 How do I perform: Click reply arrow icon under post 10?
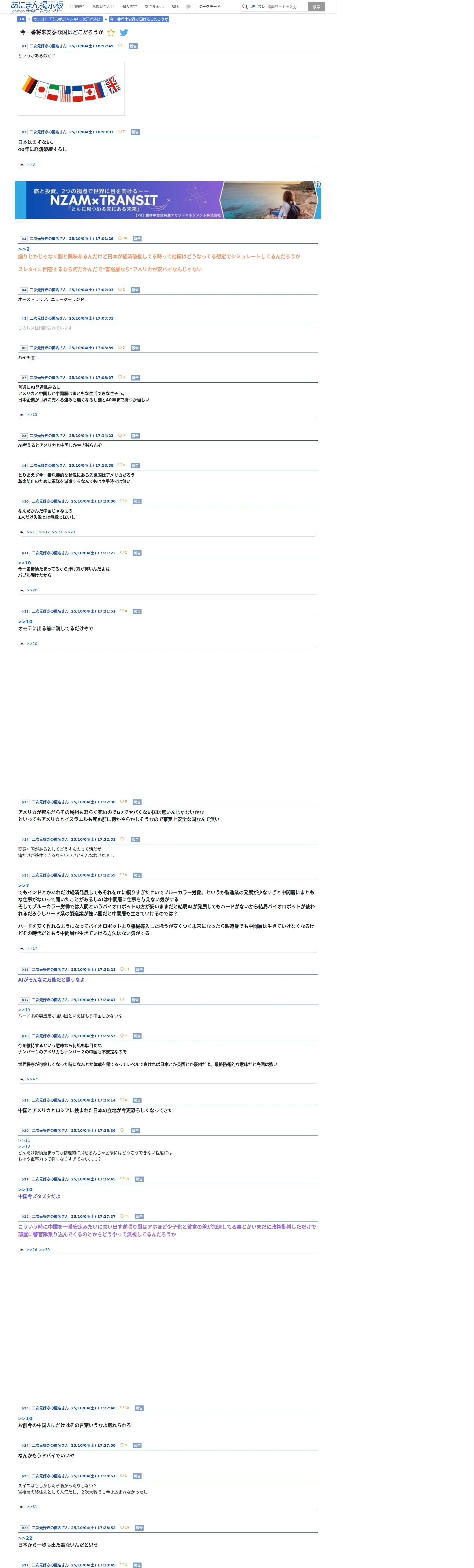click(21, 532)
